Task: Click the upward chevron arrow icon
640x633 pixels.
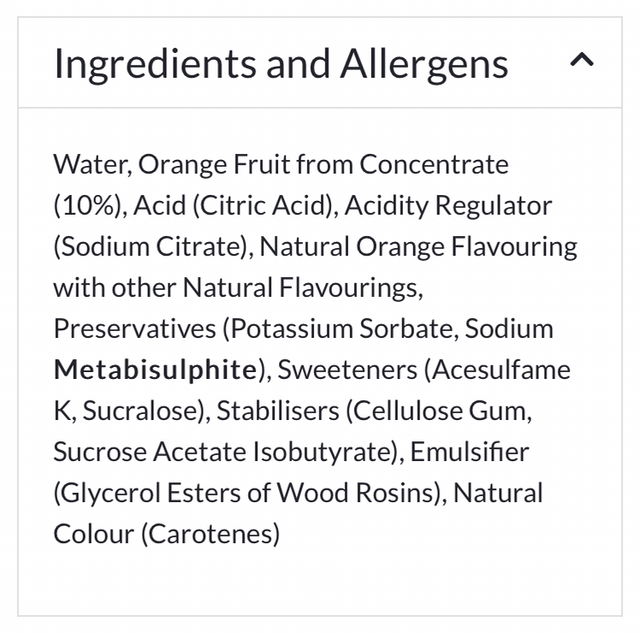Action: click(x=581, y=61)
